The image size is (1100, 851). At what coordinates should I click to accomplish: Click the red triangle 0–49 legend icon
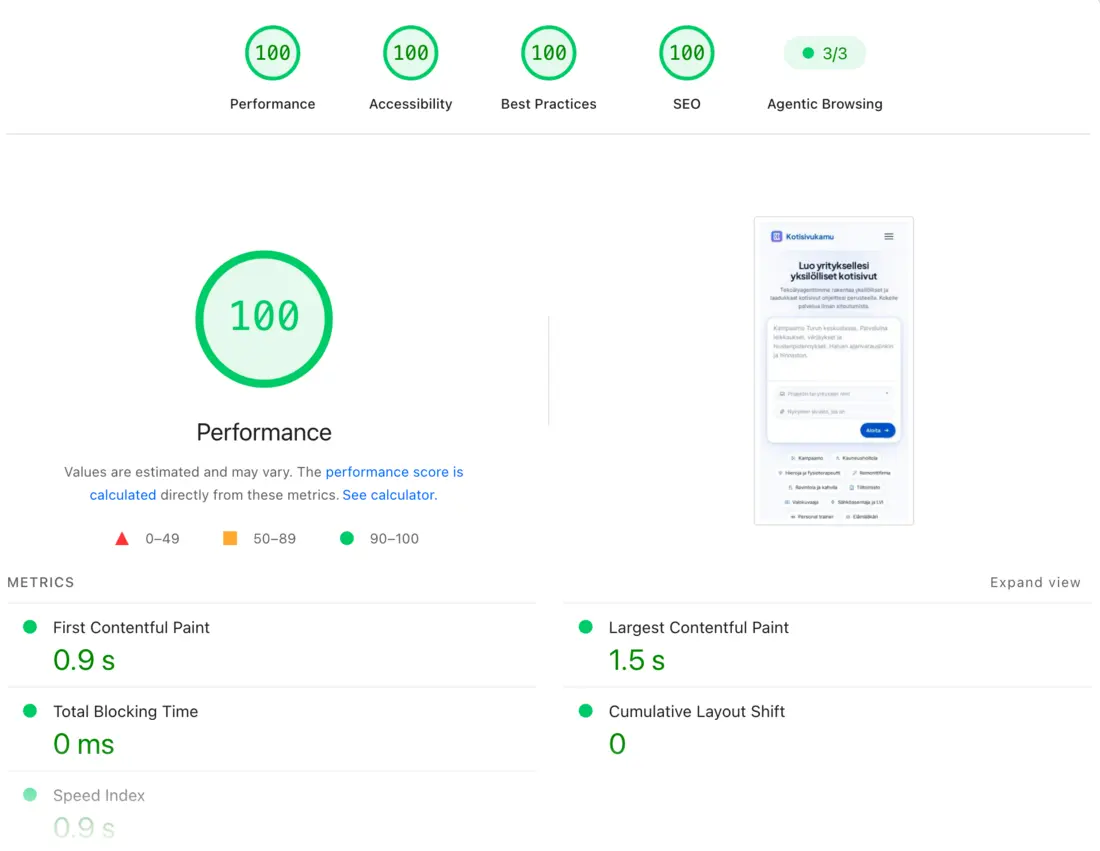121,539
